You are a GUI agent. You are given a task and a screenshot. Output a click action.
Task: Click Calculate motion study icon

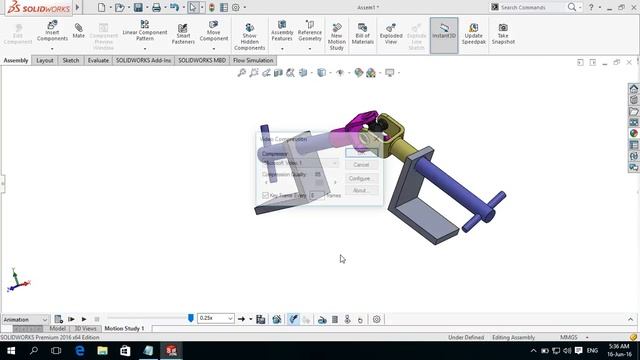pyautogui.click(x=58, y=319)
